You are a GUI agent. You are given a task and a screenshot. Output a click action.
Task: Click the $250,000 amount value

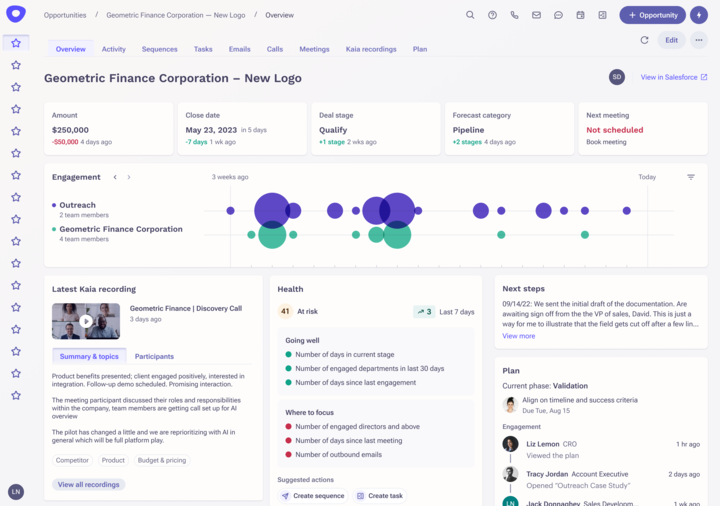click(70, 130)
